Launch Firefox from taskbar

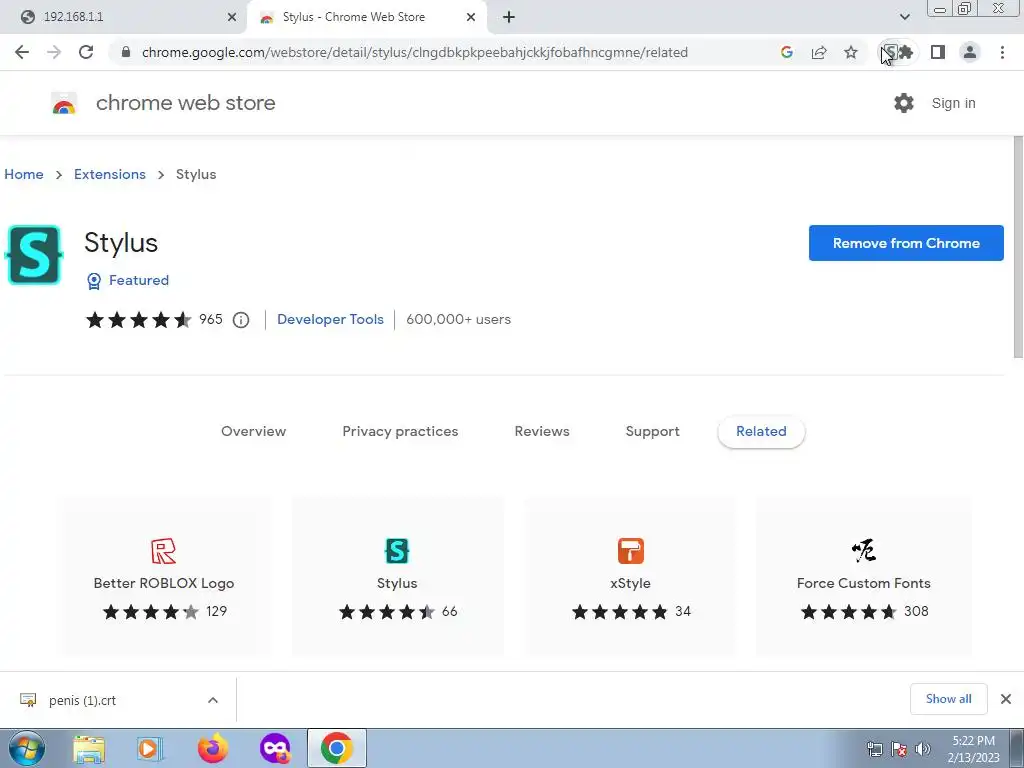(213, 748)
